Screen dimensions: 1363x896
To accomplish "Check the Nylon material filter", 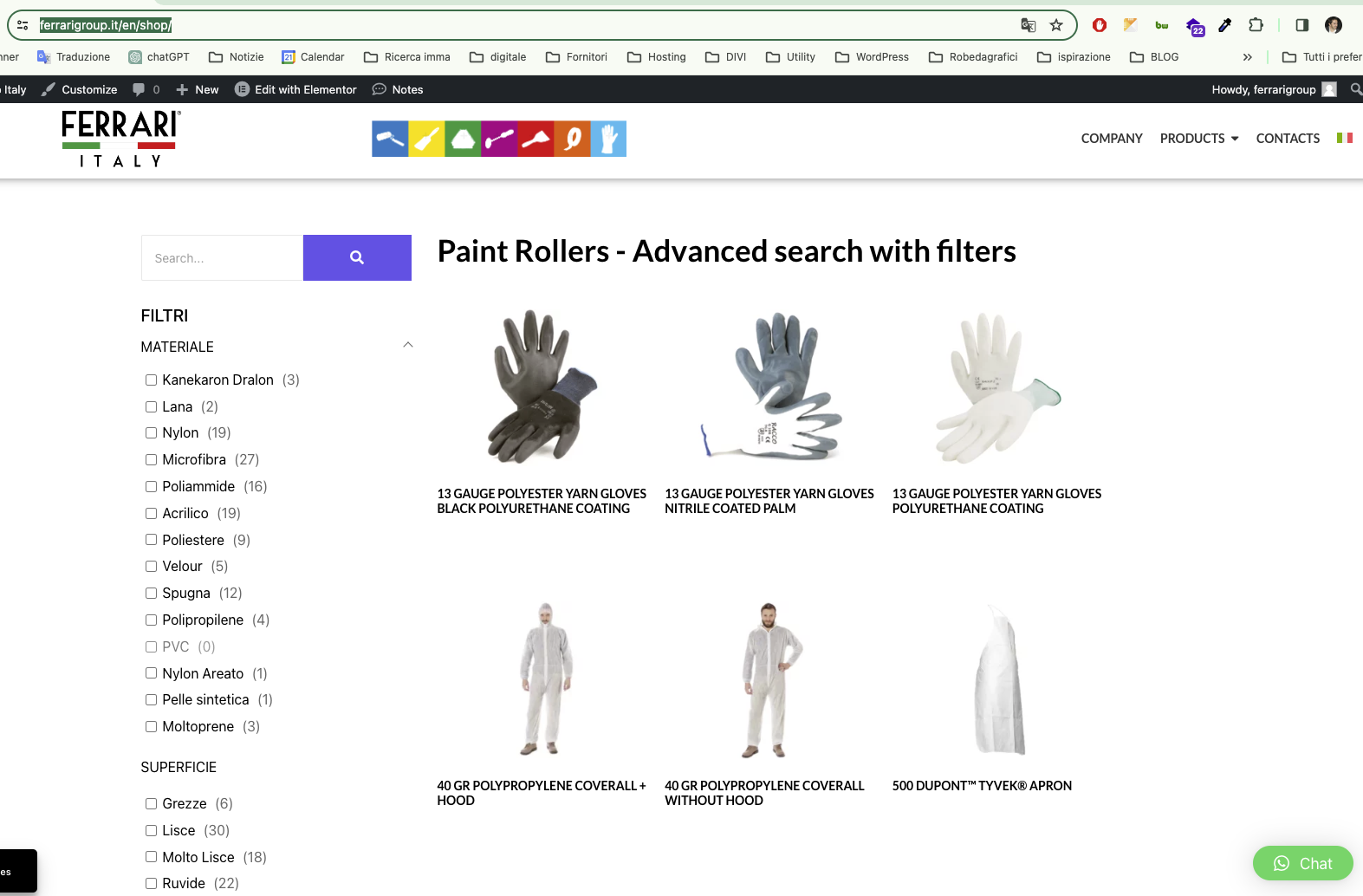I will point(151,432).
